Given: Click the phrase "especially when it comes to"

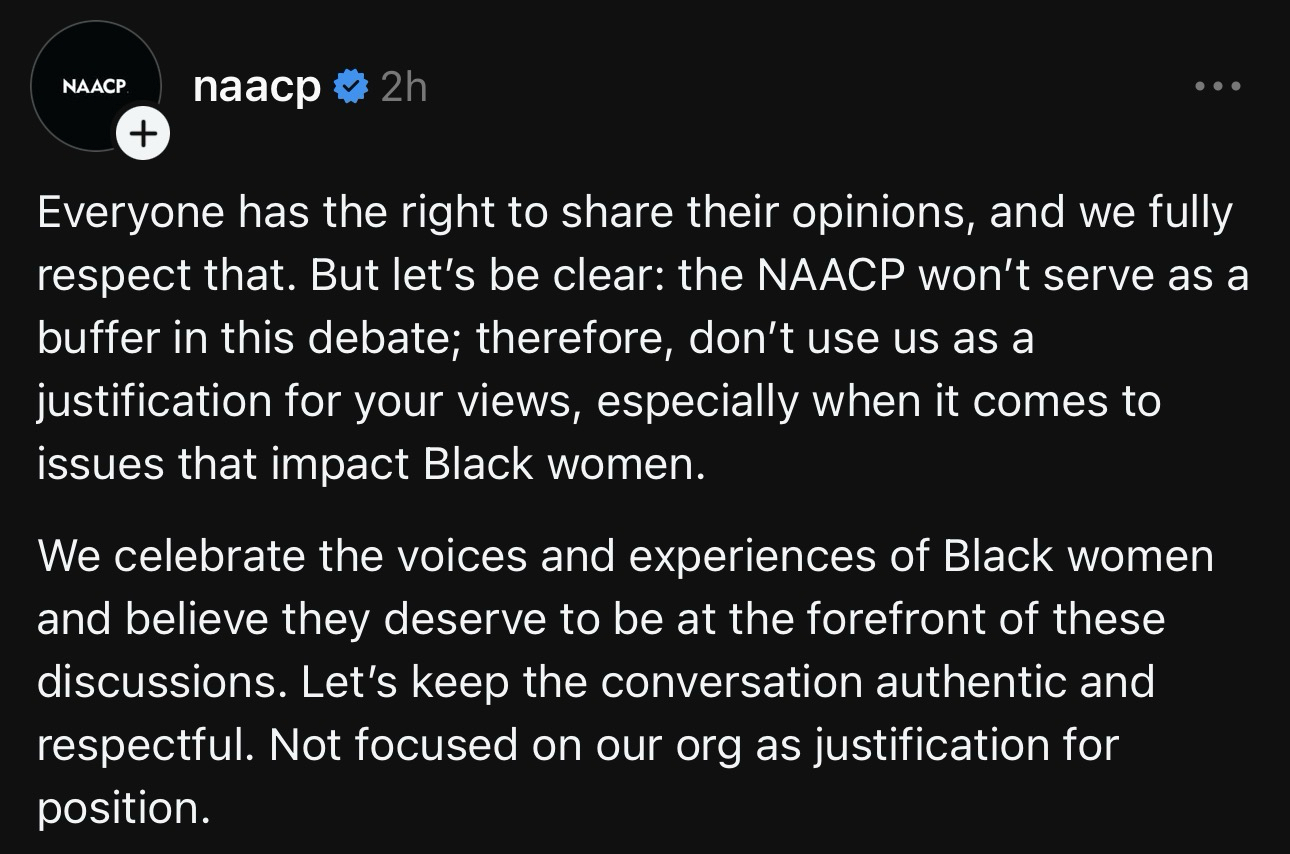Looking at the screenshot, I should (x=878, y=402).
